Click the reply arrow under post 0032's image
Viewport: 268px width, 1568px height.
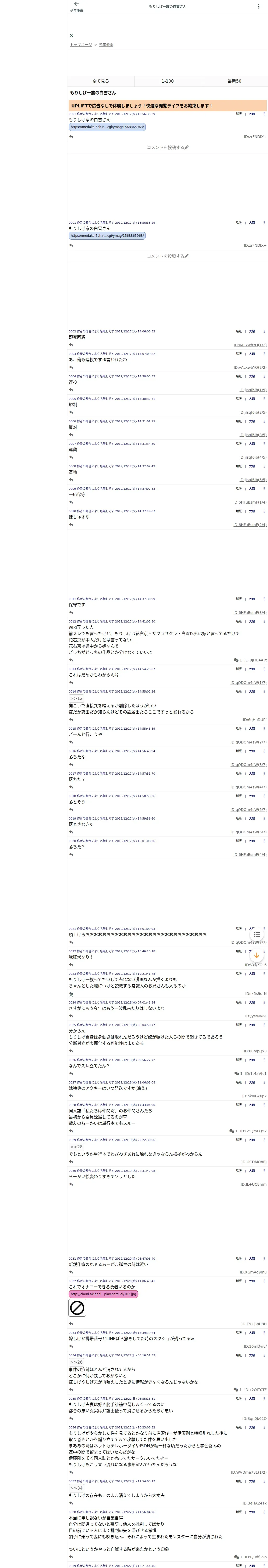click(x=71, y=1324)
